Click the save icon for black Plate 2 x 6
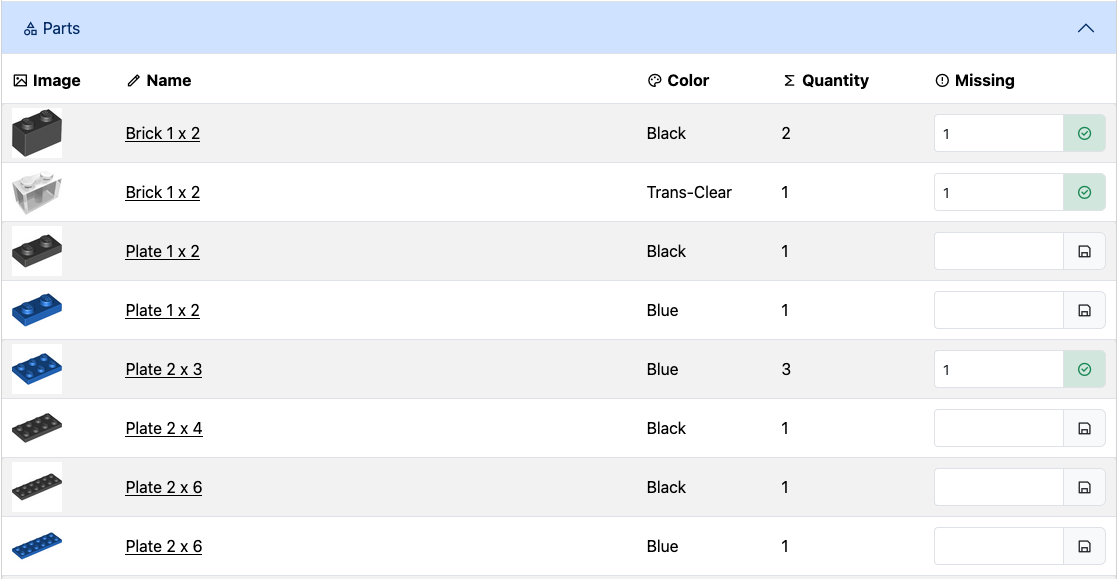The image size is (1118, 579). (1084, 488)
